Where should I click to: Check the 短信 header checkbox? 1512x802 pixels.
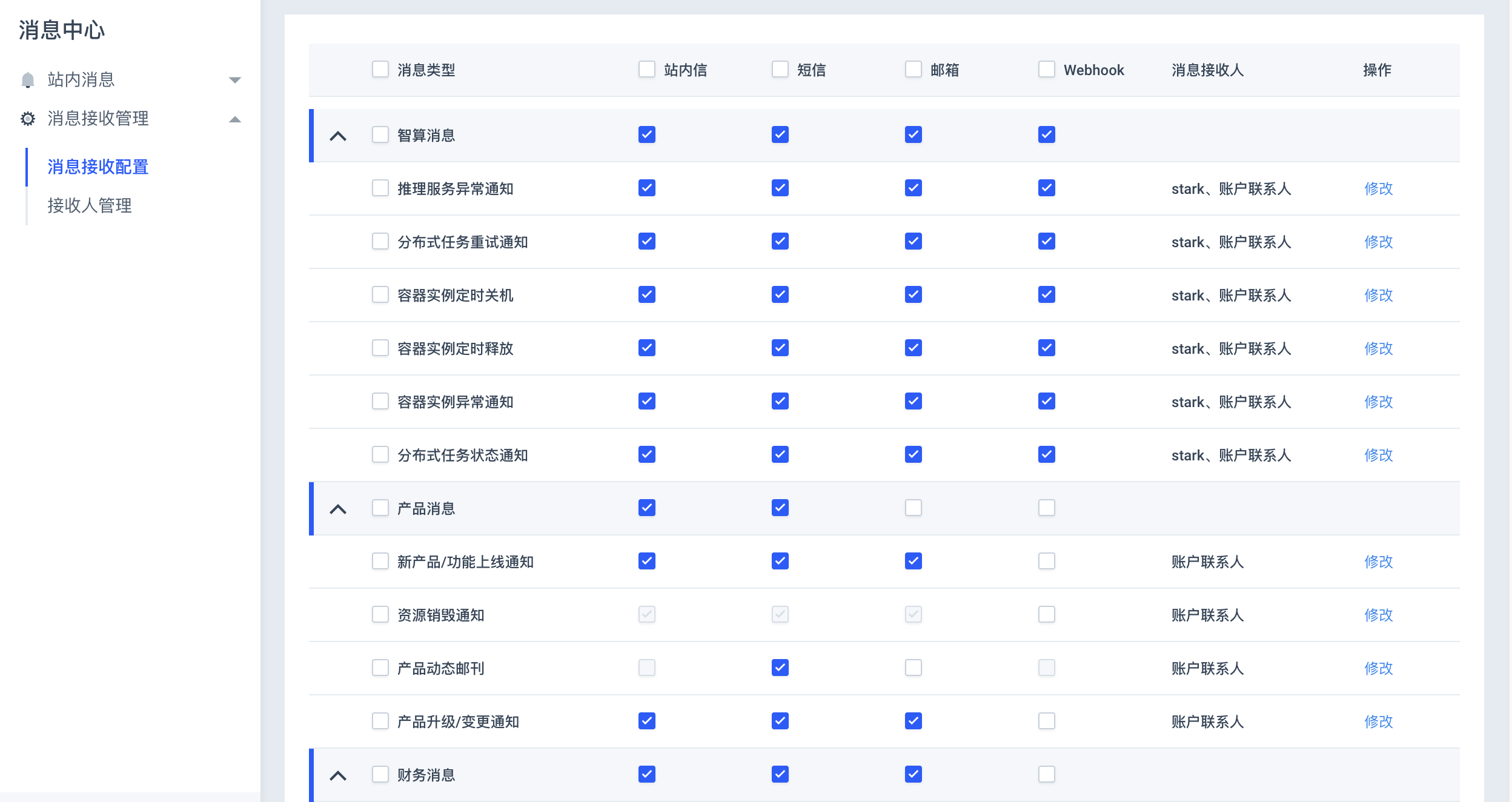point(780,69)
